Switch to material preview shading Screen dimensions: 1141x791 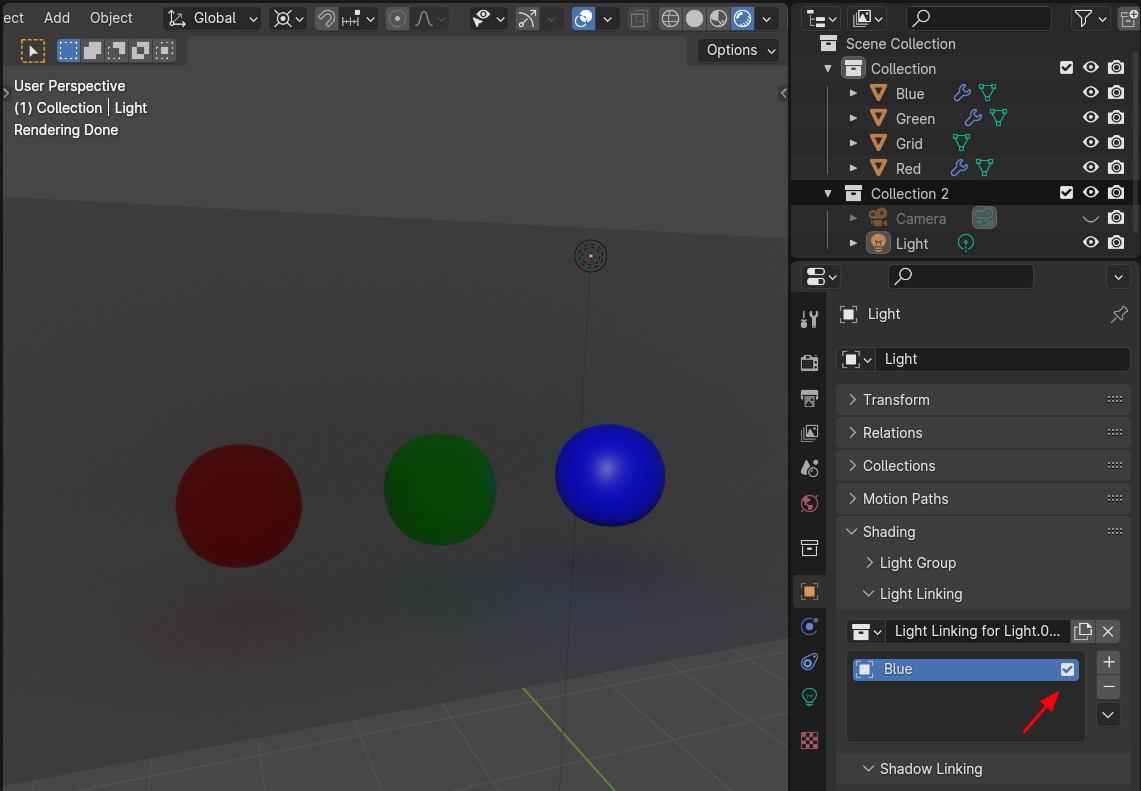(718, 18)
